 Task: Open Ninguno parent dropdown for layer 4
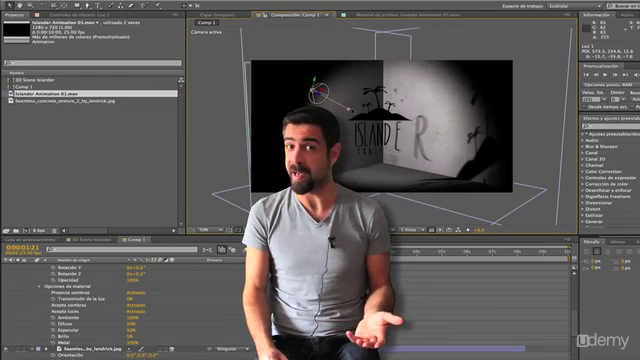click(x=233, y=349)
